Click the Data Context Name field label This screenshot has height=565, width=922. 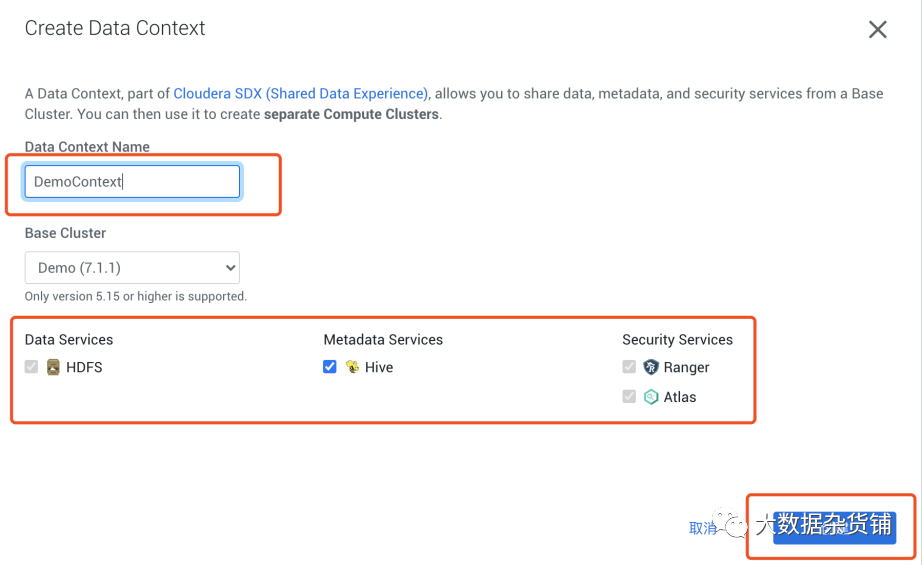click(x=87, y=147)
